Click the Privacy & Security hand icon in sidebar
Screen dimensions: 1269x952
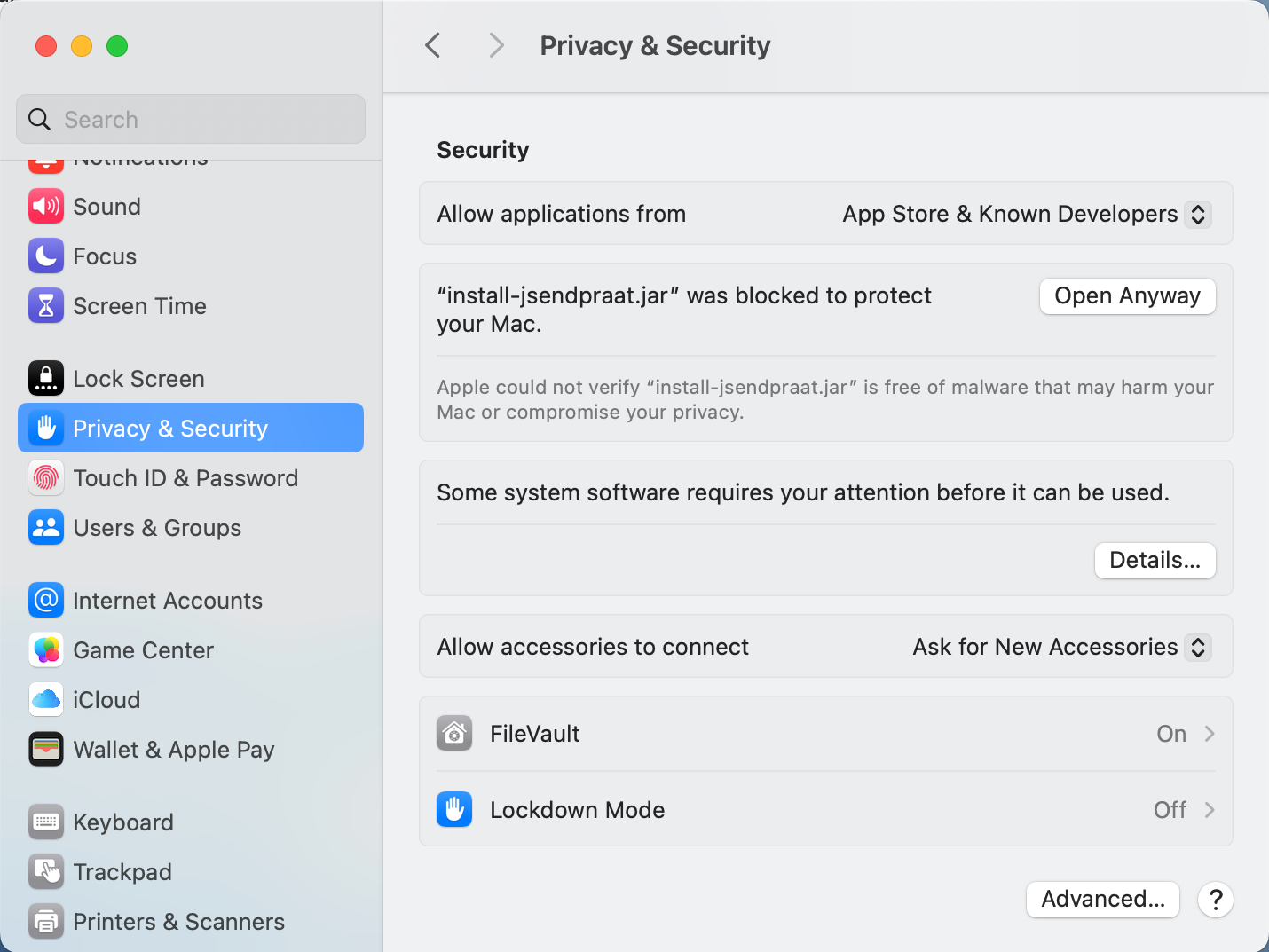click(x=46, y=429)
